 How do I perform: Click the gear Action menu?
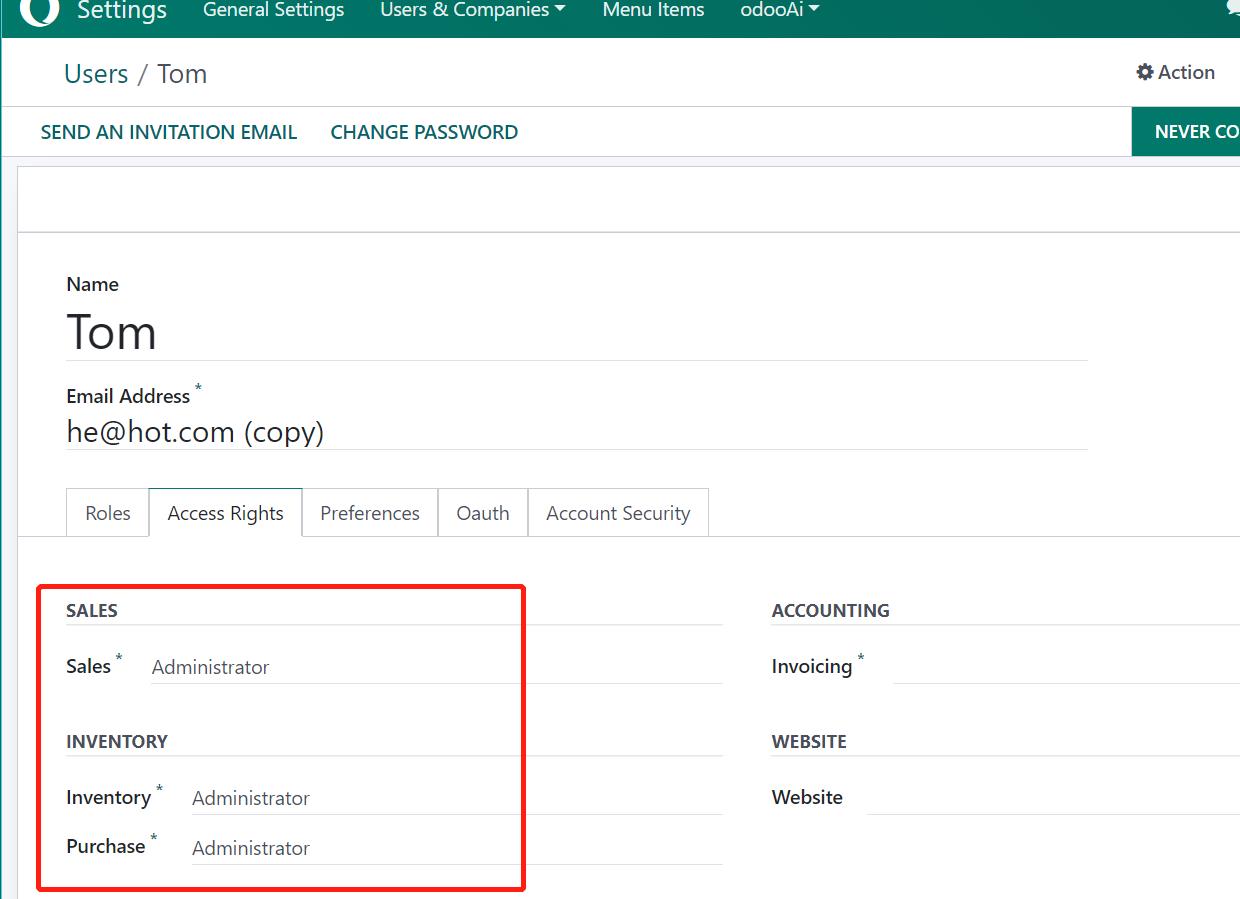coord(1175,72)
